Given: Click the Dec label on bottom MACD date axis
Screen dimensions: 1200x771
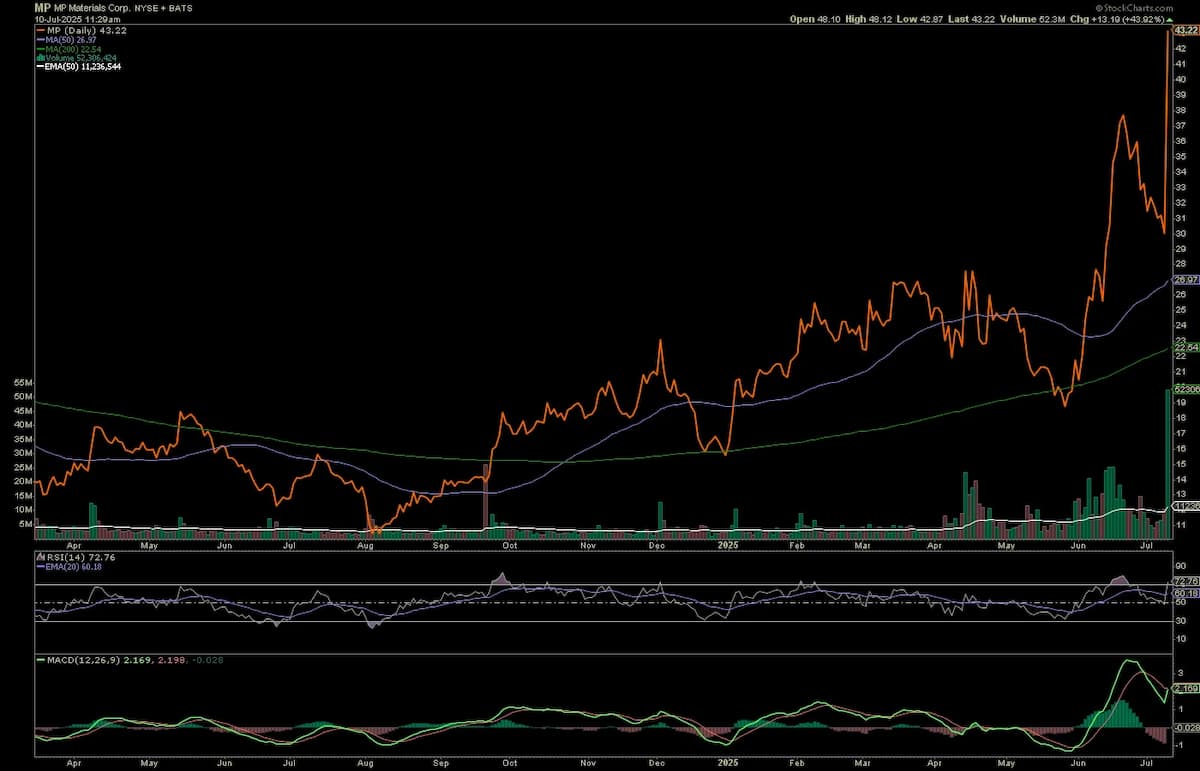Looking at the screenshot, I should [x=656, y=761].
